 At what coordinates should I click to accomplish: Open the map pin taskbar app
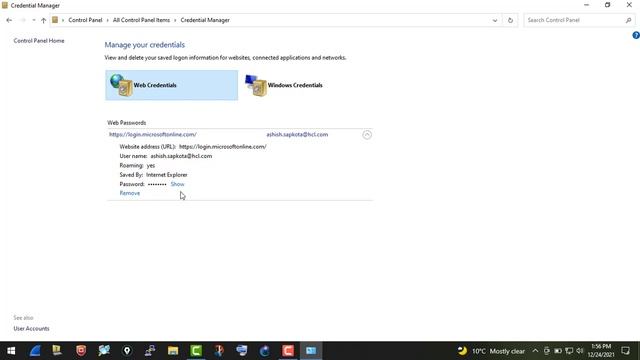click(x=127, y=351)
